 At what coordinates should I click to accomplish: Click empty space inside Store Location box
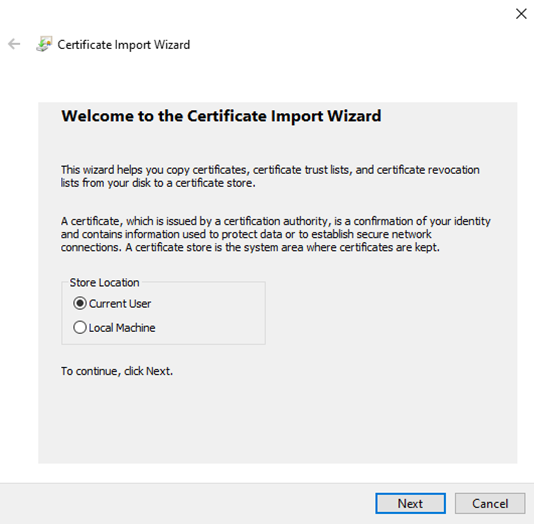(x=211, y=315)
